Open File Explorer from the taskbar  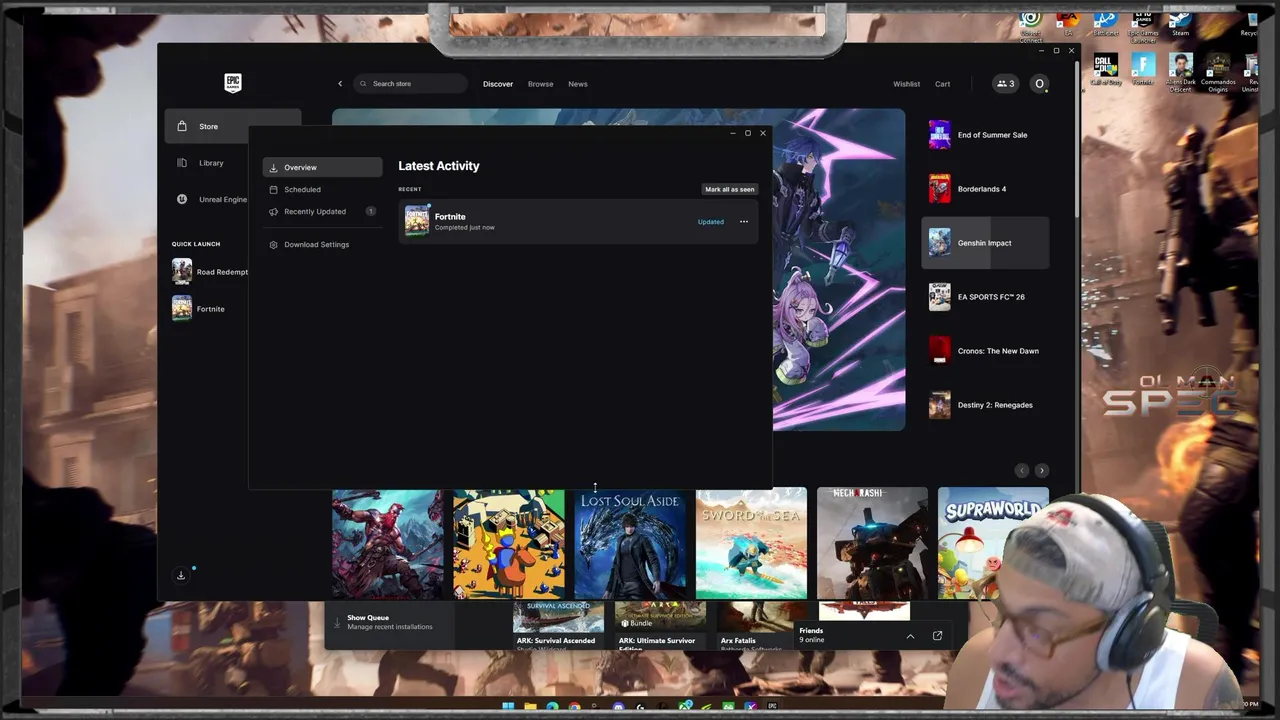pos(530,707)
